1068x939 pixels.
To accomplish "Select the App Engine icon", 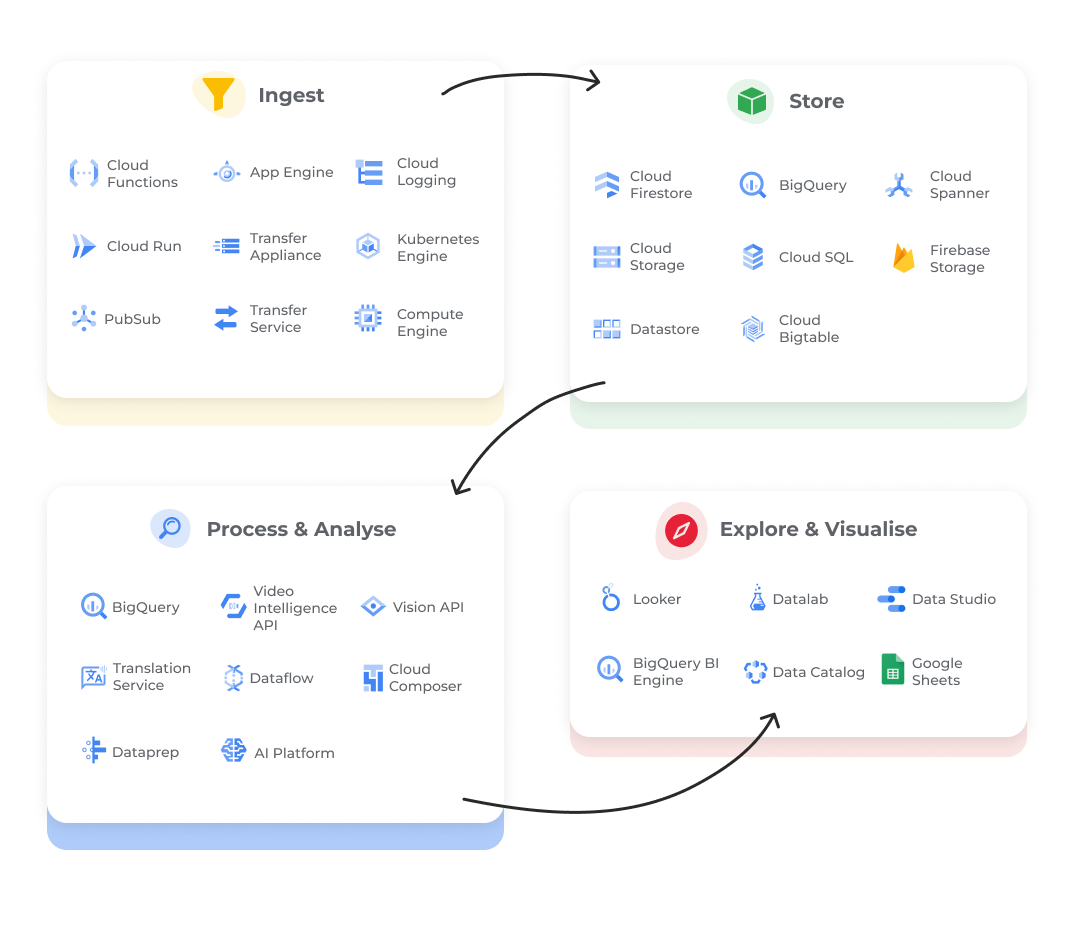I will pyautogui.click(x=227, y=173).
